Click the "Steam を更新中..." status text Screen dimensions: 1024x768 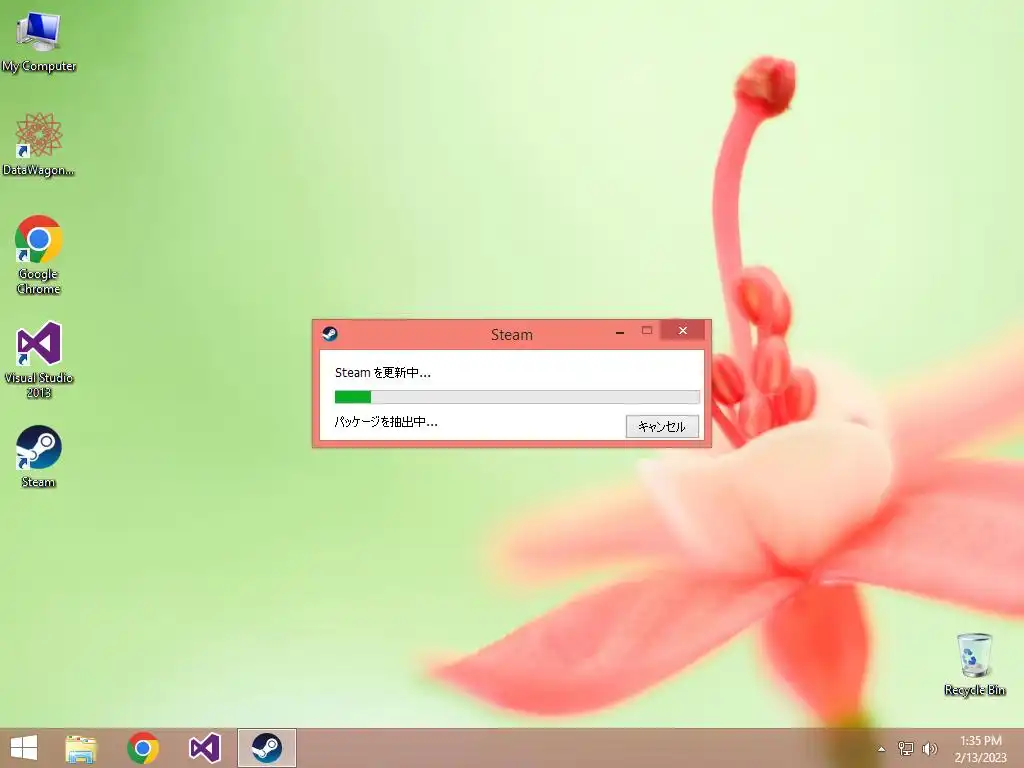(x=383, y=373)
